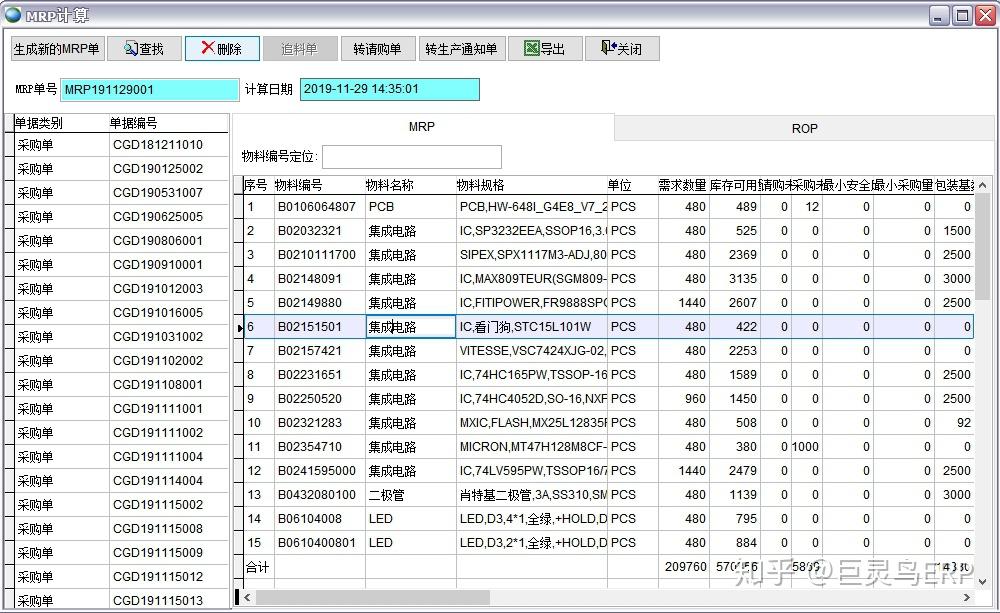Switch to the ROP tab
This screenshot has width=1000, height=613.
(804, 129)
